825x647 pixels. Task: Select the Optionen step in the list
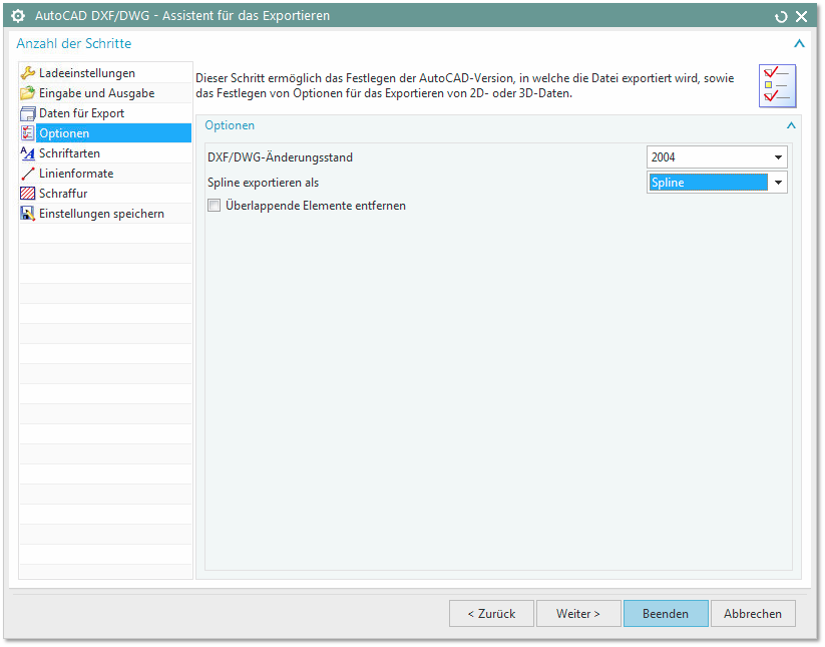pos(105,133)
